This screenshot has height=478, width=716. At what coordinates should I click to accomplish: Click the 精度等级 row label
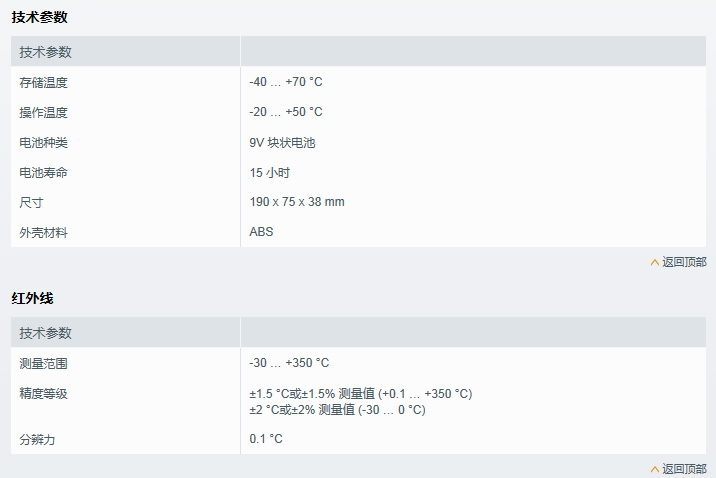(44, 394)
